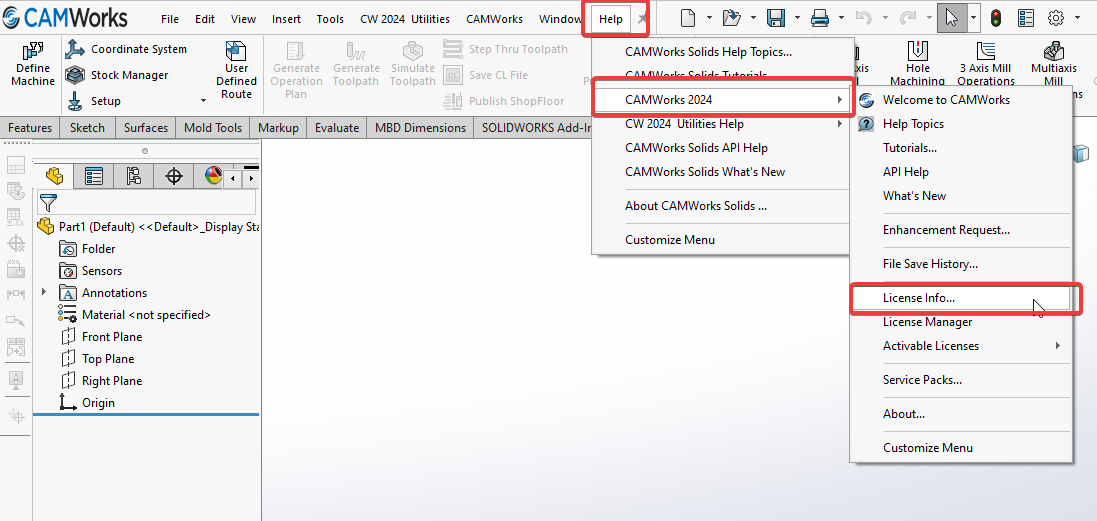Image resolution: width=1097 pixels, height=521 pixels.
Task: Switch to the FeatureManager design tree tab
Action: [x=54, y=176]
